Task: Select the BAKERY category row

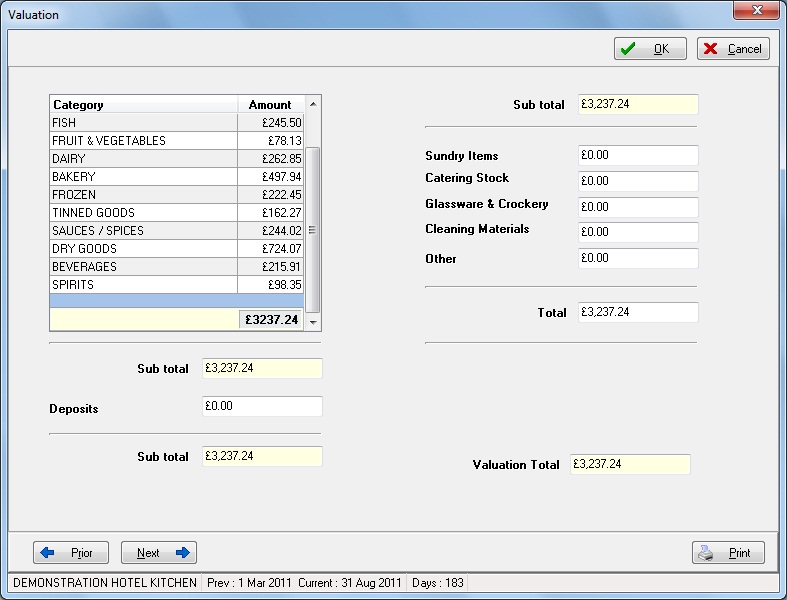Action: tap(177, 177)
